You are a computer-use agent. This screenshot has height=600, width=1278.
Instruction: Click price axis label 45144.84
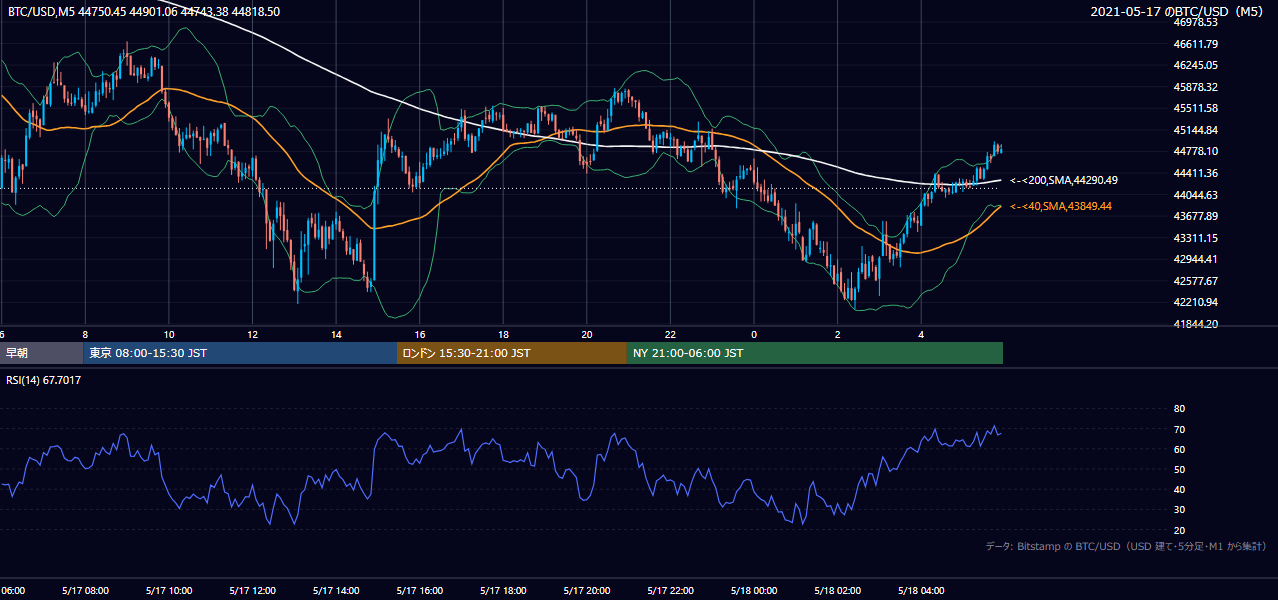click(1196, 130)
